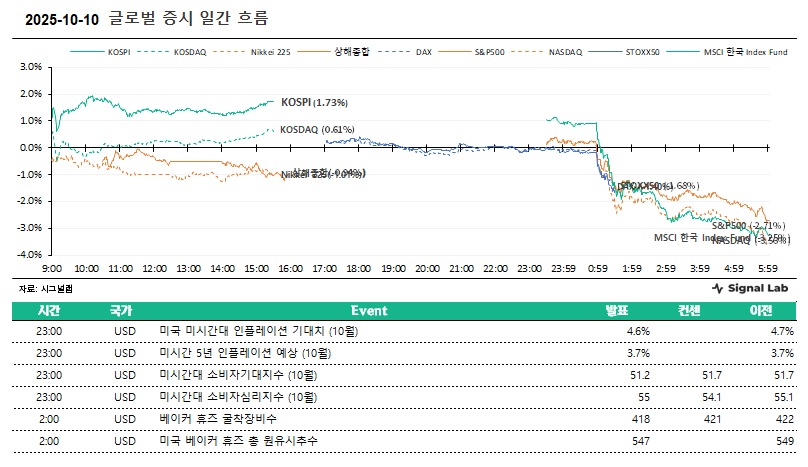Click the KOSPI legend line marker
This screenshot has height=467, width=808.
[x=86, y=50]
